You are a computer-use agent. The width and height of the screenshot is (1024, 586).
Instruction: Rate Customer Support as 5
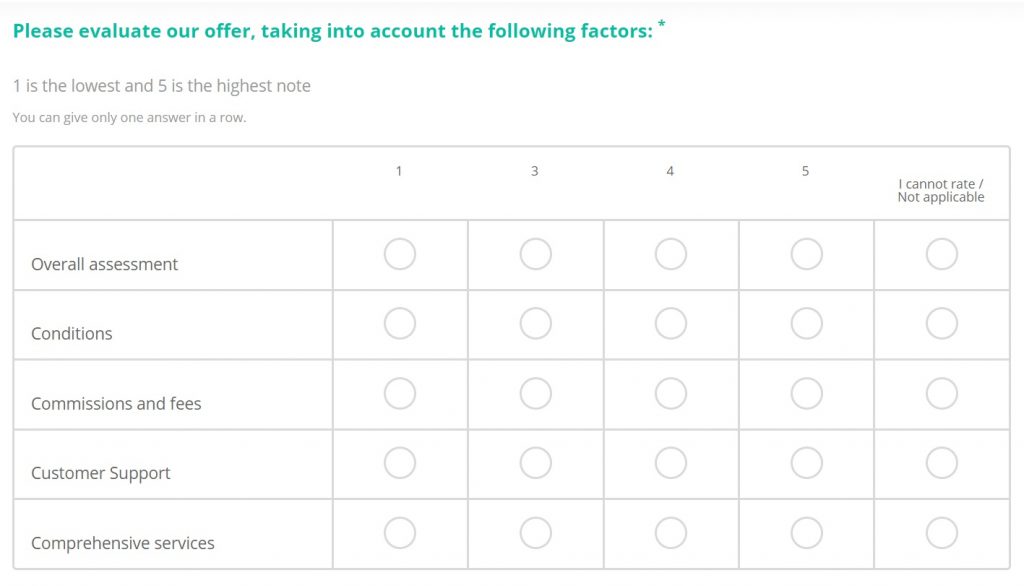[807, 463]
